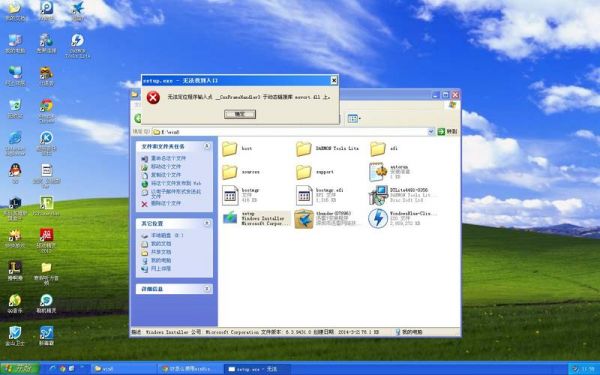Switch to setup.exe taskbar button
The height and width of the screenshot is (375, 600).
pyautogui.click(x=257, y=369)
